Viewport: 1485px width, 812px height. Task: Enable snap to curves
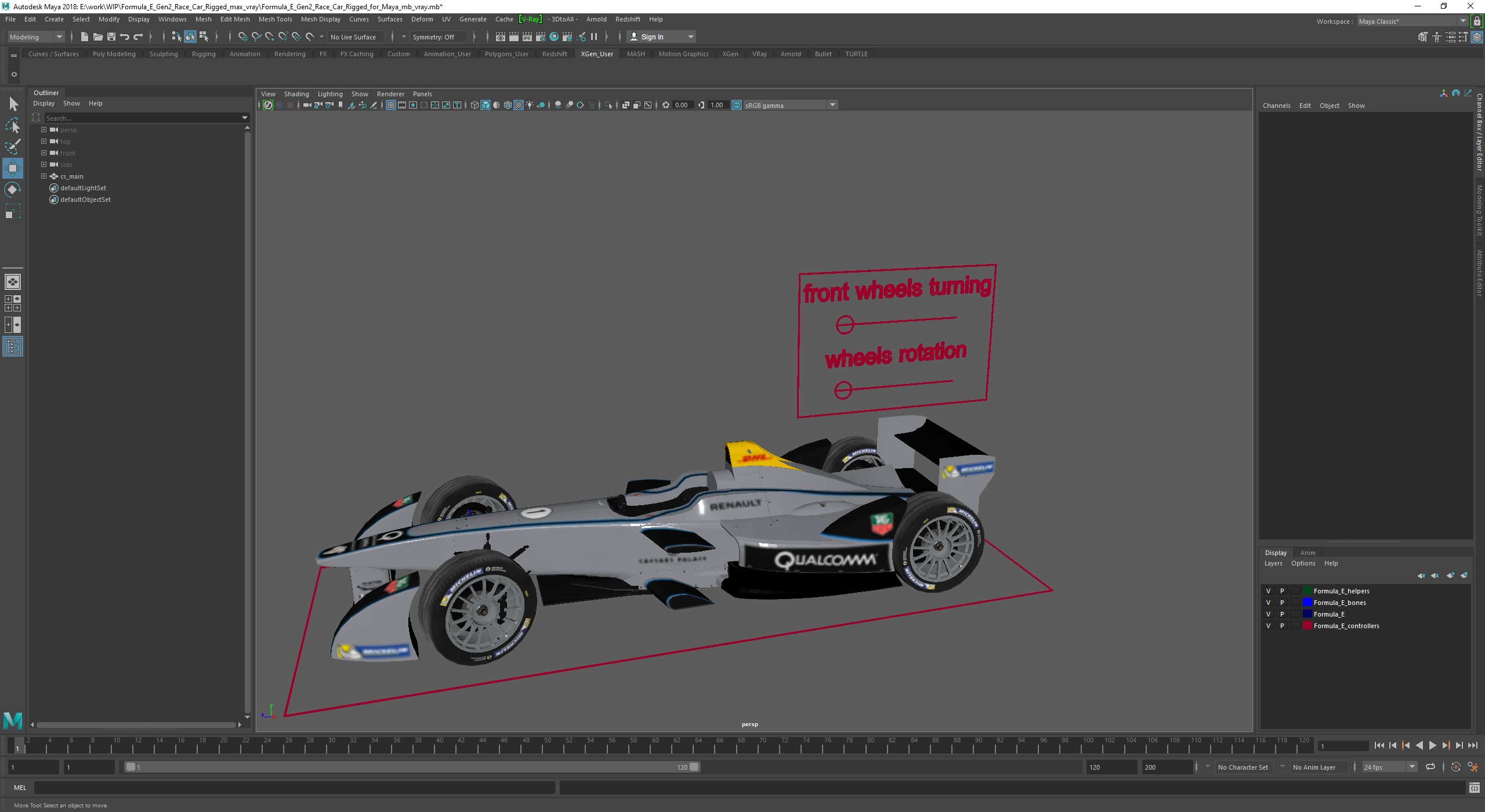[x=256, y=37]
